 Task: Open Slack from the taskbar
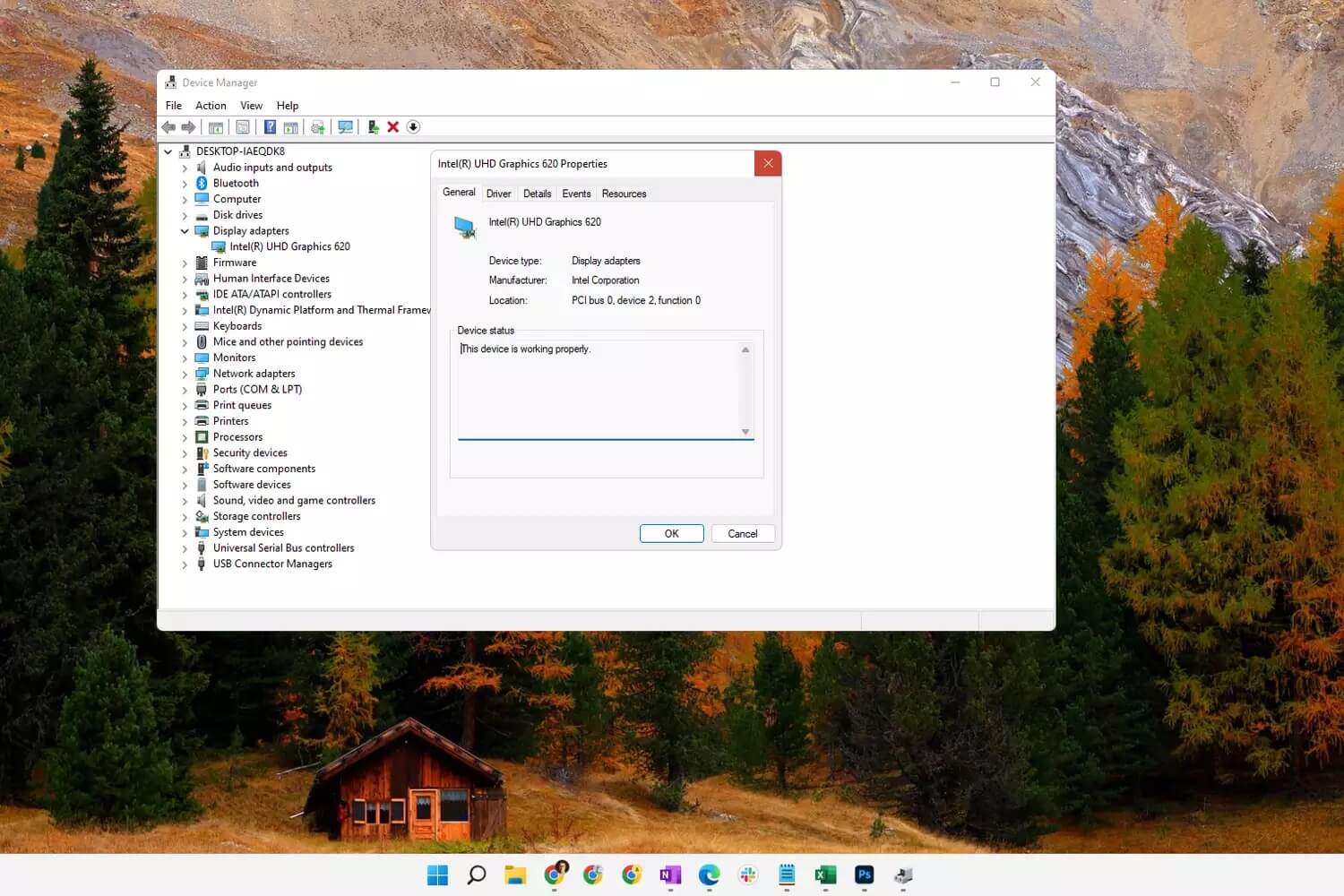(x=748, y=875)
